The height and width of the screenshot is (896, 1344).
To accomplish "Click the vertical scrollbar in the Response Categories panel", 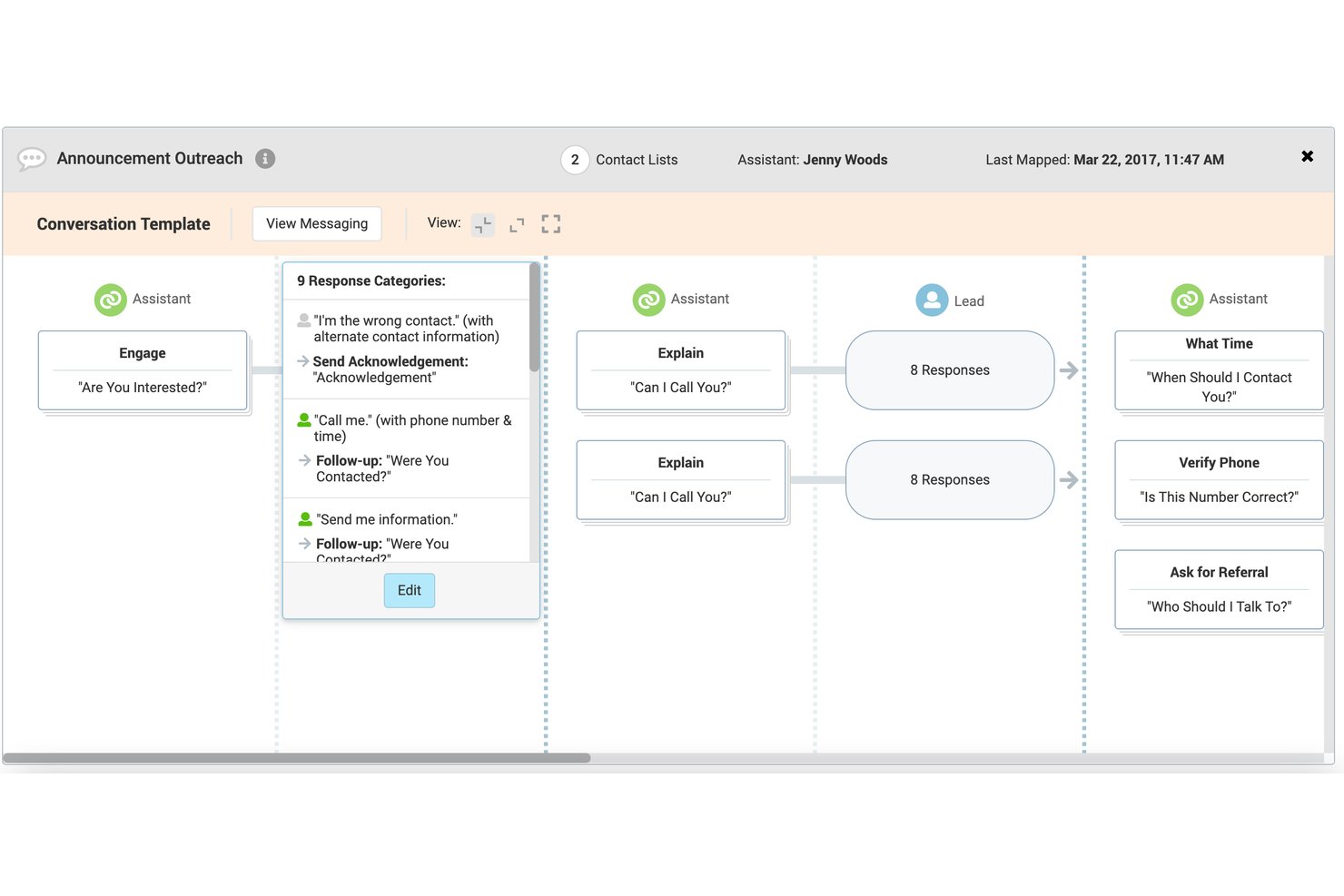I will [535, 318].
